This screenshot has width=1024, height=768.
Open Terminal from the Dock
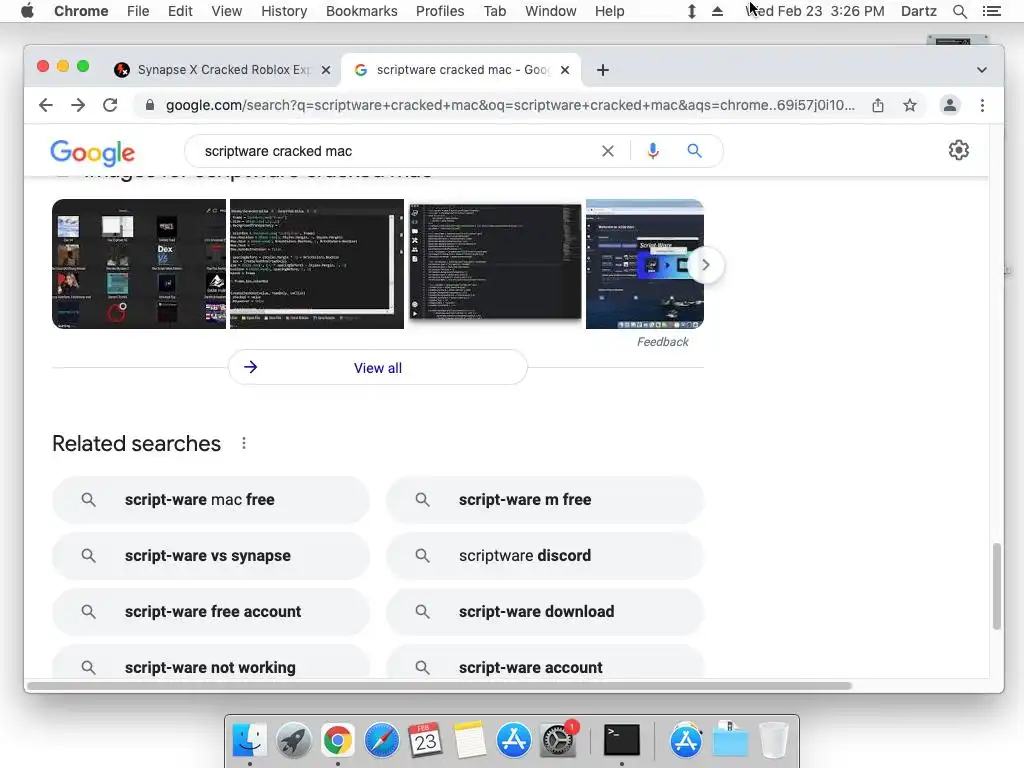[621, 741]
